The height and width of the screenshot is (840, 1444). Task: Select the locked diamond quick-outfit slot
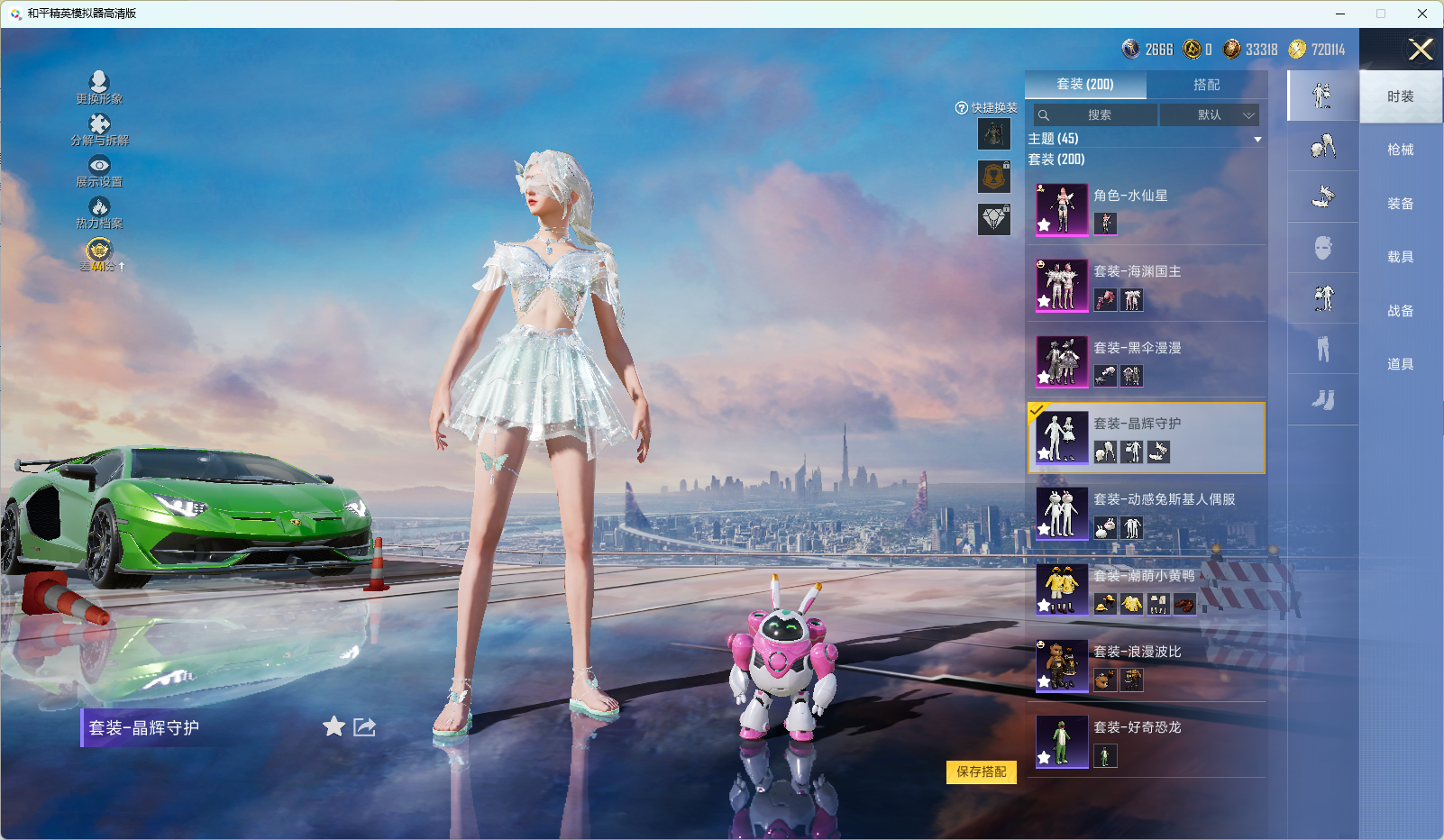click(x=994, y=219)
